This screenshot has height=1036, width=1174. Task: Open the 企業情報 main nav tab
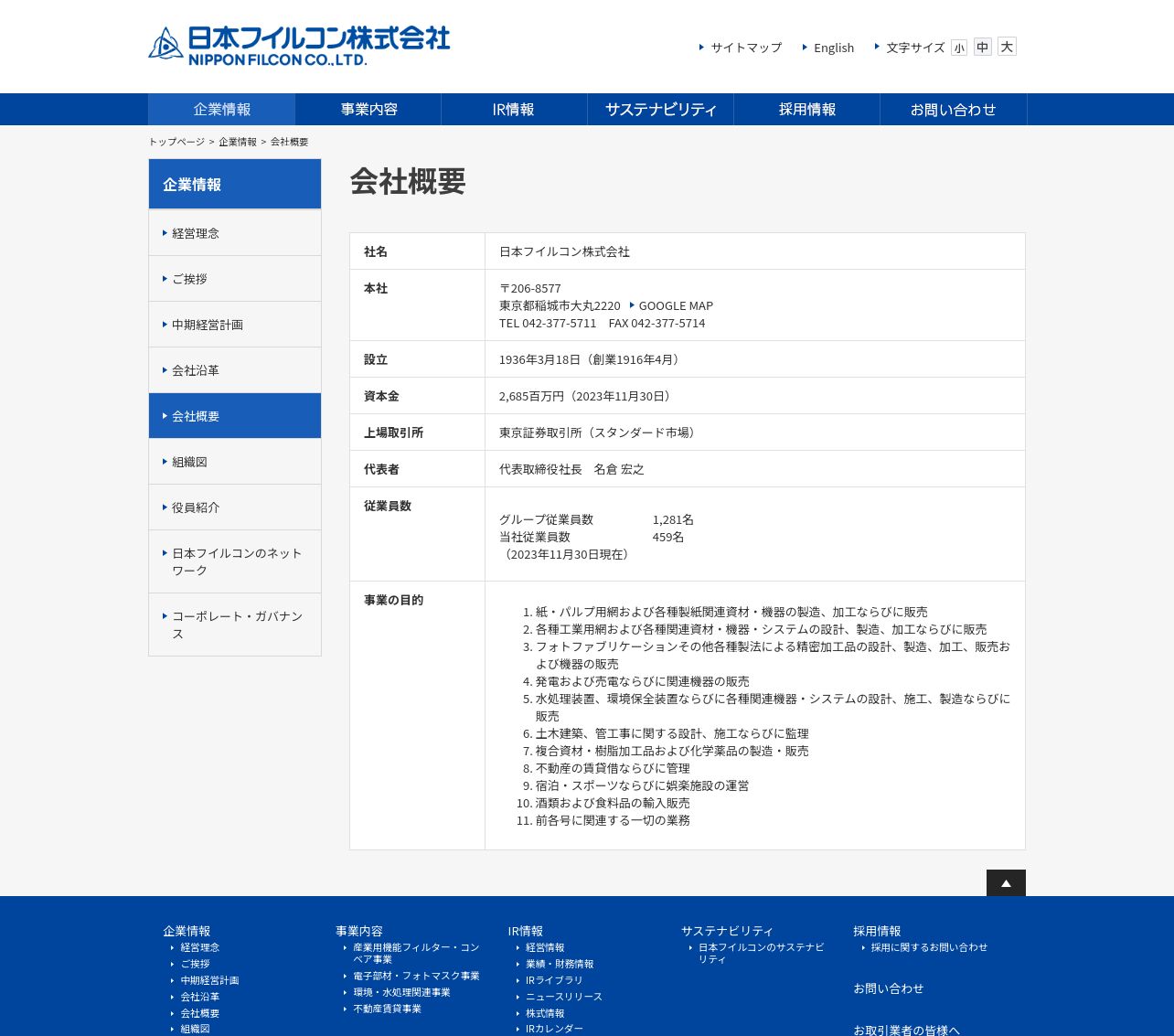coord(221,109)
